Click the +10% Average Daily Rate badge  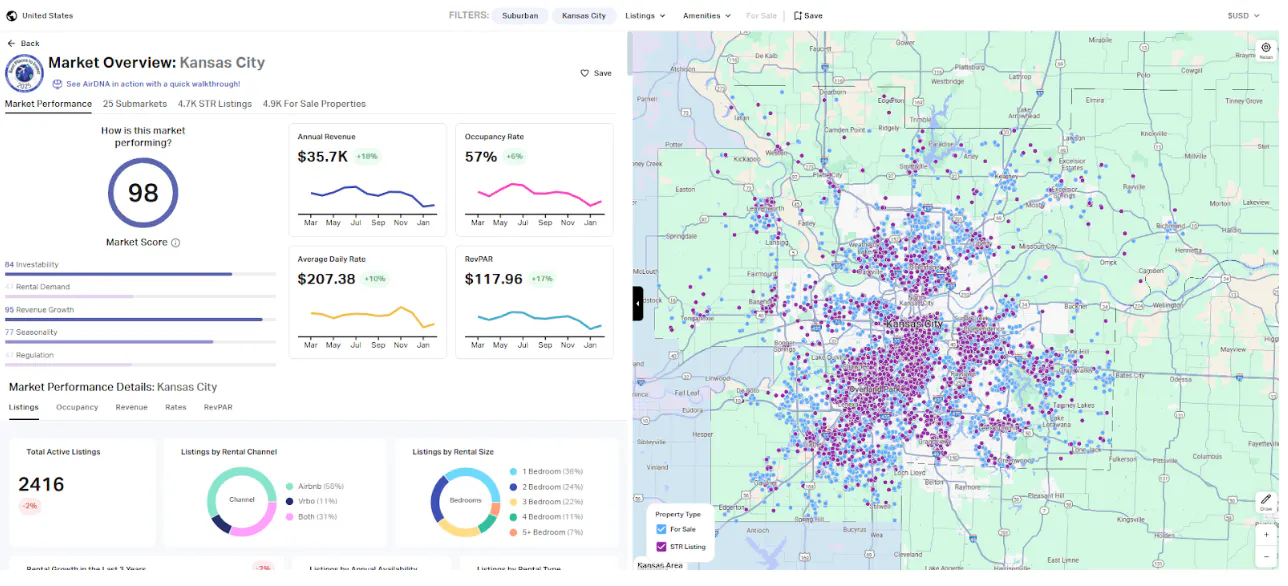pyautogui.click(x=375, y=279)
